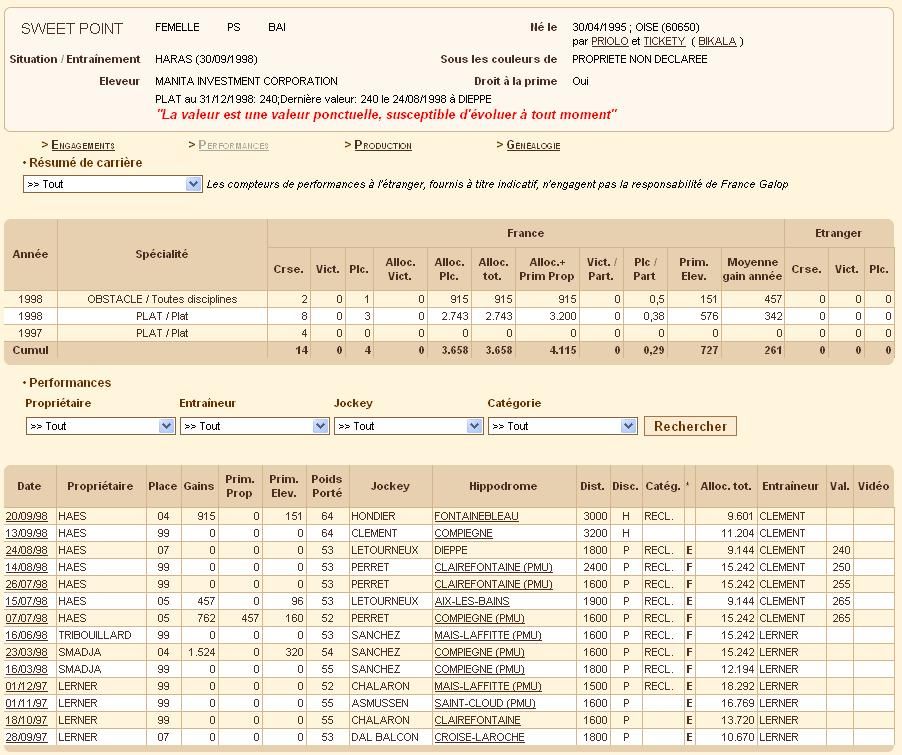Follow the BIKALA pedigree link
902x755 pixels.
717,41
